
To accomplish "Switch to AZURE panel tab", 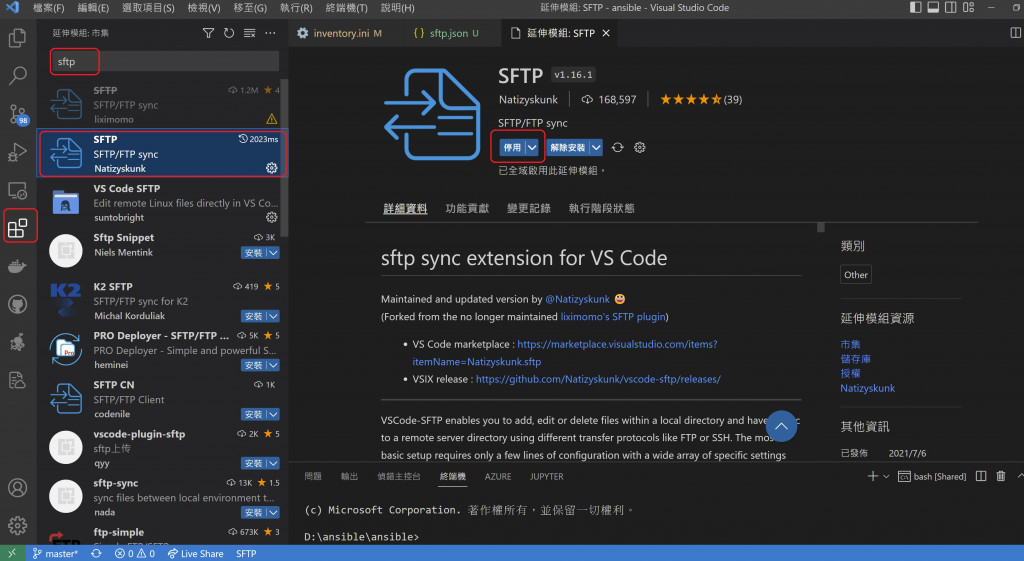I will tap(498, 476).
